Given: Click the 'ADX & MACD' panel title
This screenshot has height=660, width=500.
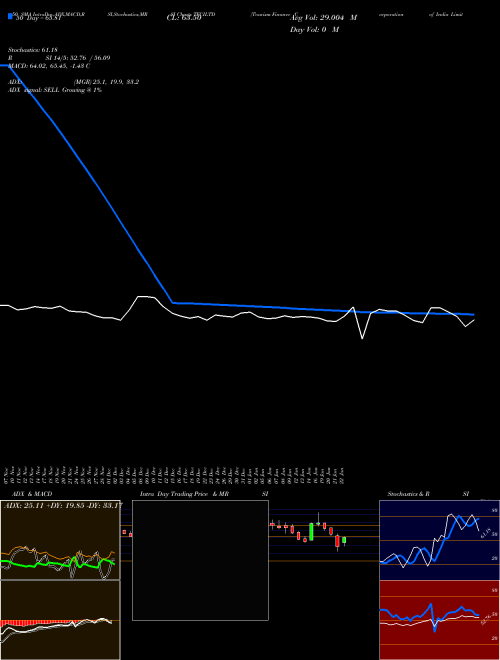Looking at the screenshot, I should pyautogui.click(x=32, y=494).
